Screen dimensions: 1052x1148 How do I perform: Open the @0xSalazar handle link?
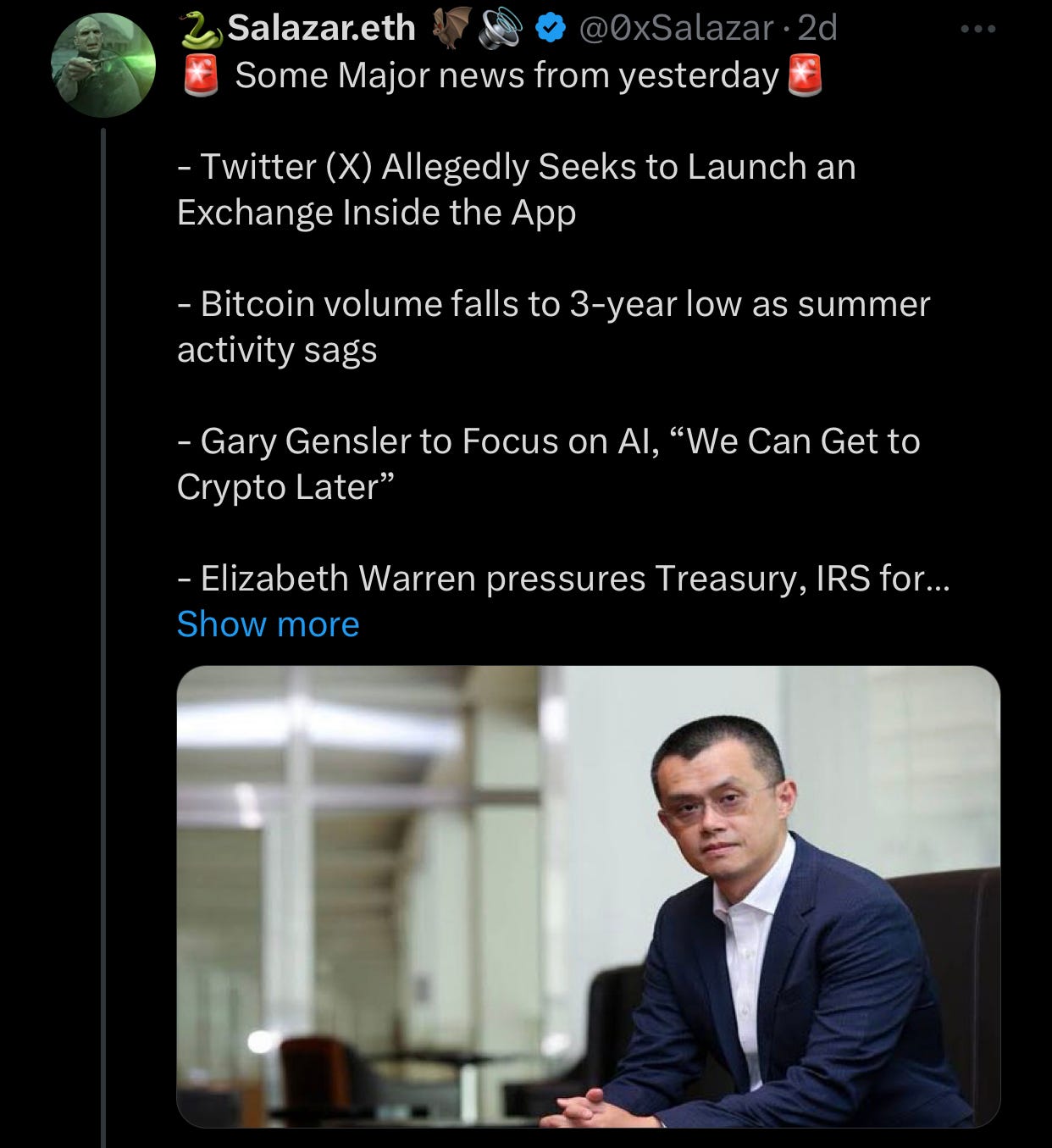(676, 29)
